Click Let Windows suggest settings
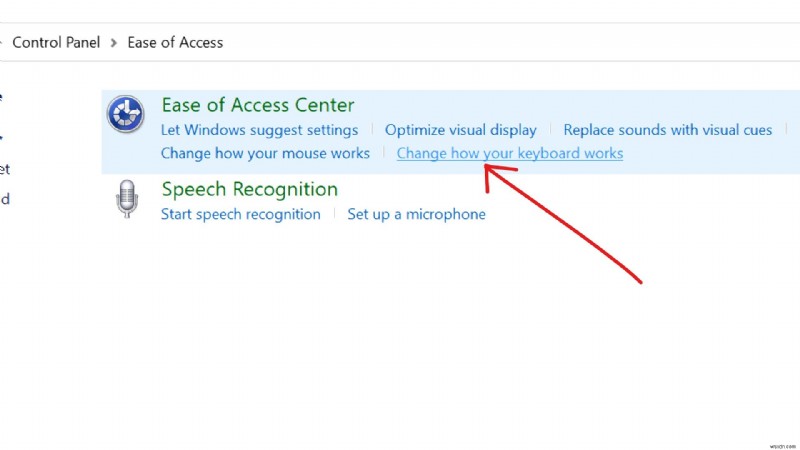Image resolution: width=800 pixels, height=450 pixels. [259, 130]
